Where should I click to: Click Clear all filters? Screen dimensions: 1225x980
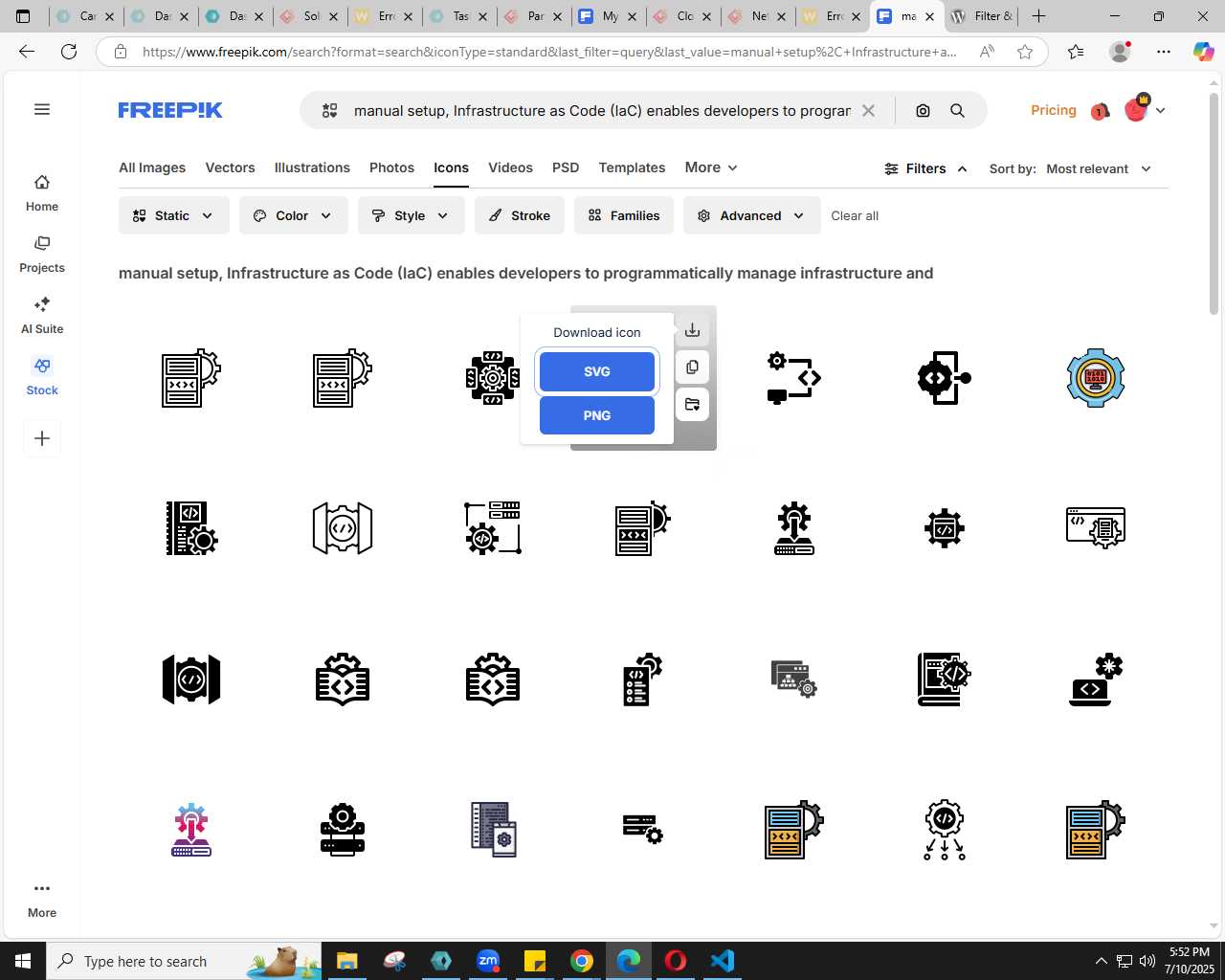point(855,215)
